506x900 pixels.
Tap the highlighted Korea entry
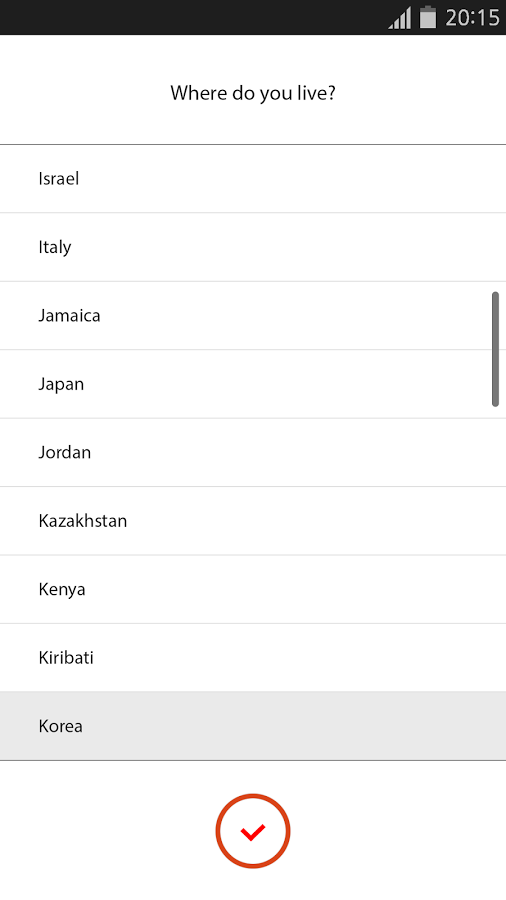coord(253,726)
